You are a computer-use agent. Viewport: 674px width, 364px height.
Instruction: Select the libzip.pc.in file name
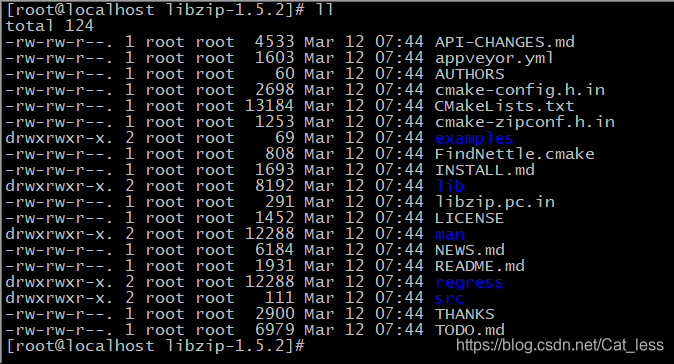click(495, 202)
